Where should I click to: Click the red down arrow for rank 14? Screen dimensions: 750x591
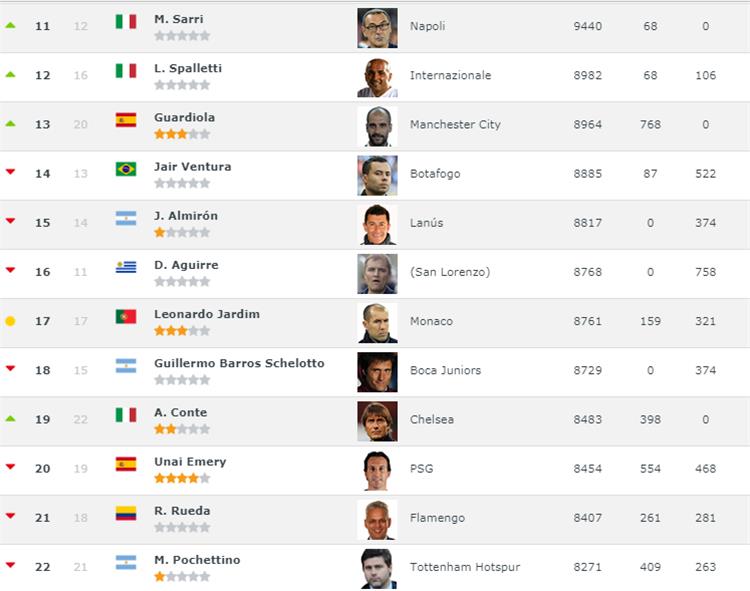pos(10,172)
